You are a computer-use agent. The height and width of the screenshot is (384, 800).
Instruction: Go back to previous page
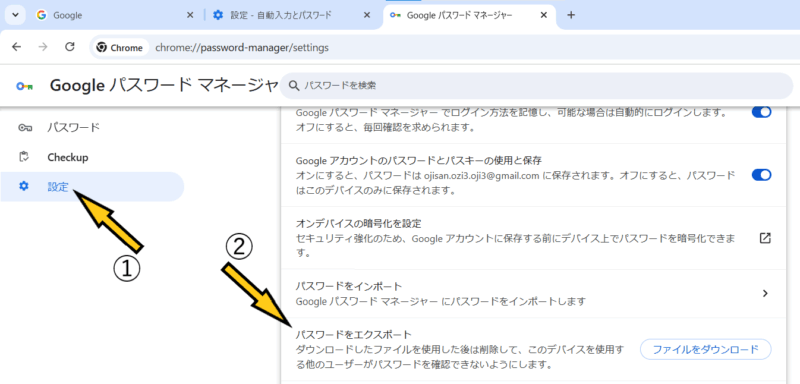tap(17, 47)
